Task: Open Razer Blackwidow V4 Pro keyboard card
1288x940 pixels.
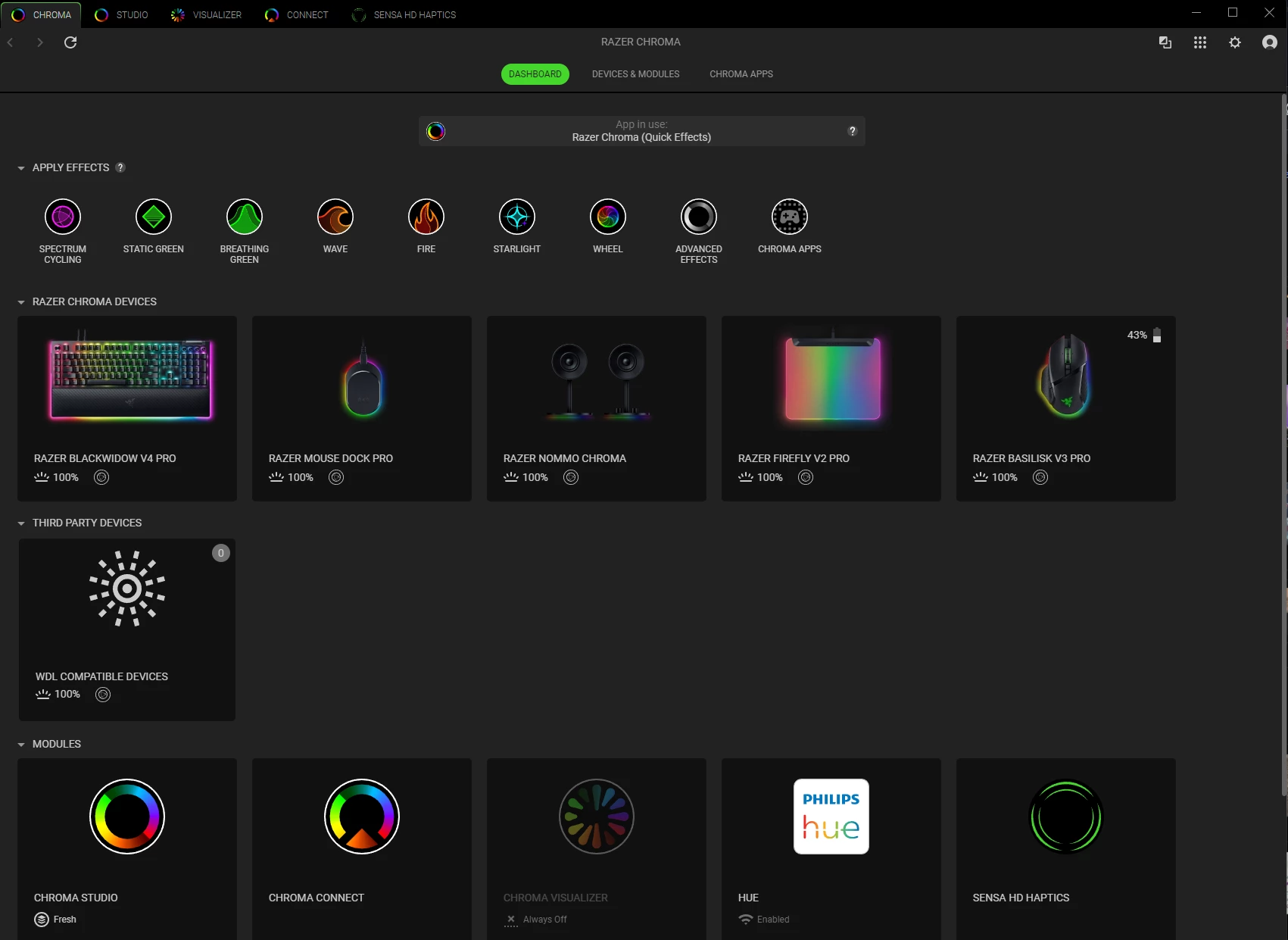Action: tap(127, 409)
